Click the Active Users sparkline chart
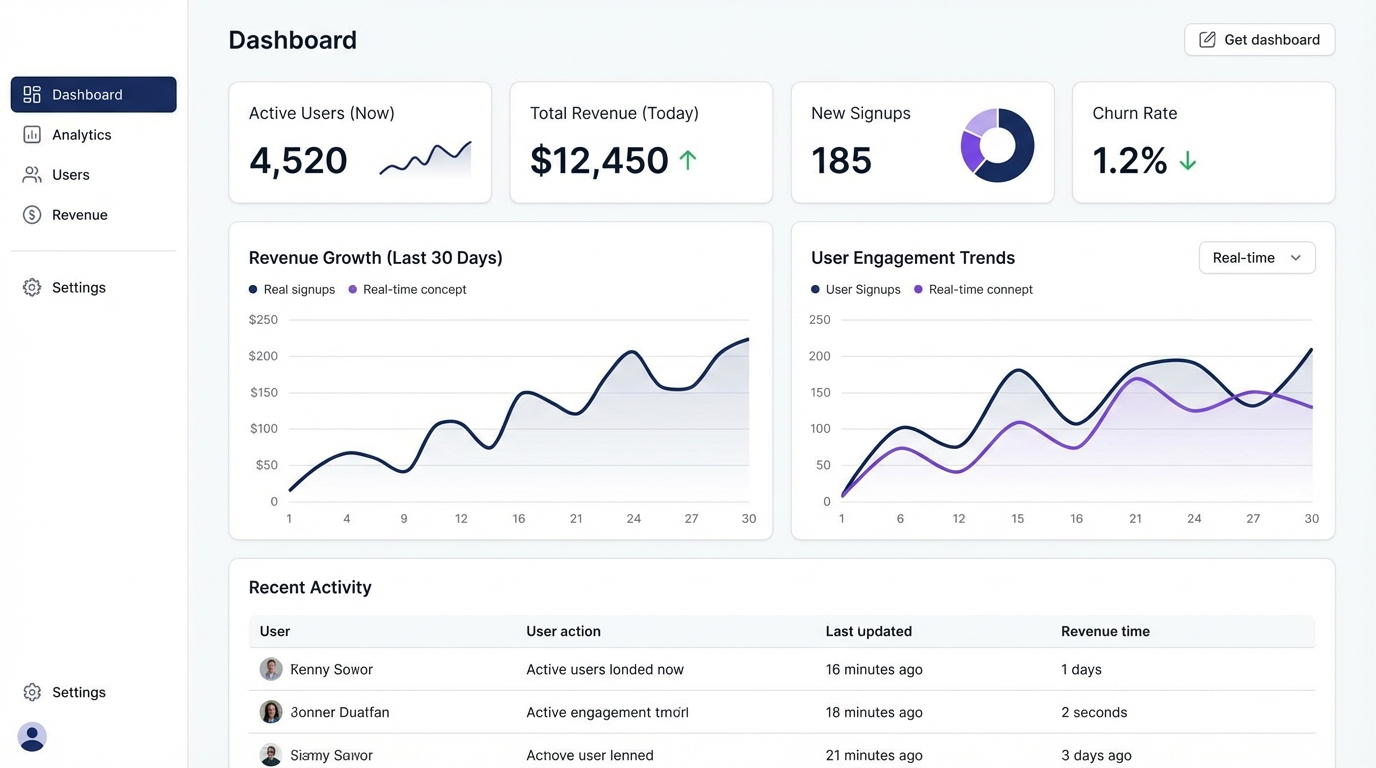The width and height of the screenshot is (1376, 768). (x=425, y=160)
